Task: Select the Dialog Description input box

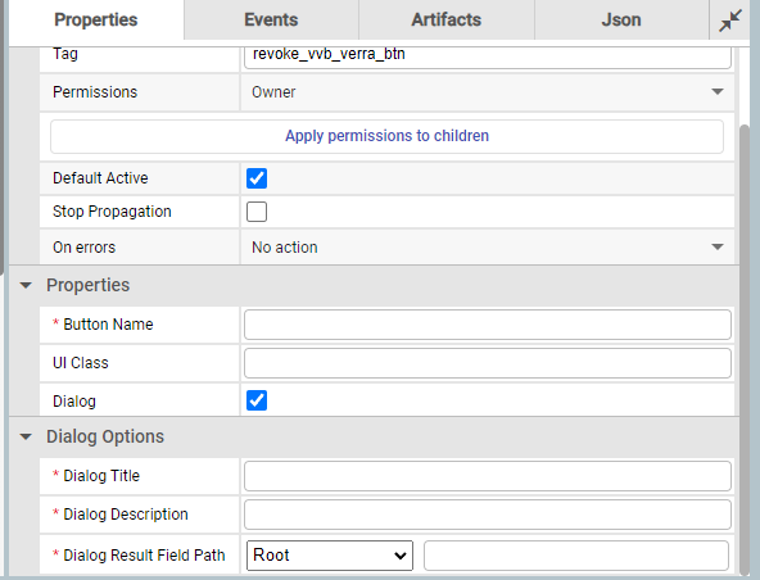Action: (487, 515)
